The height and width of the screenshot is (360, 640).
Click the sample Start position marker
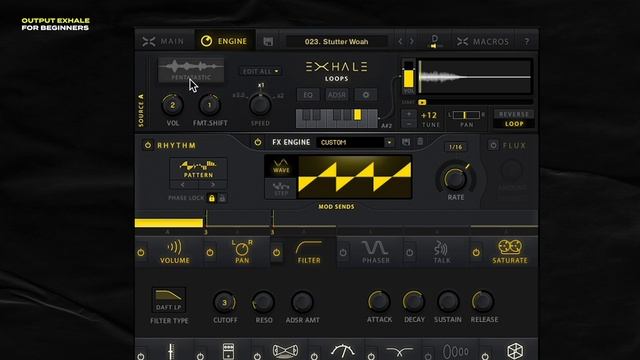tap(422, 102)
